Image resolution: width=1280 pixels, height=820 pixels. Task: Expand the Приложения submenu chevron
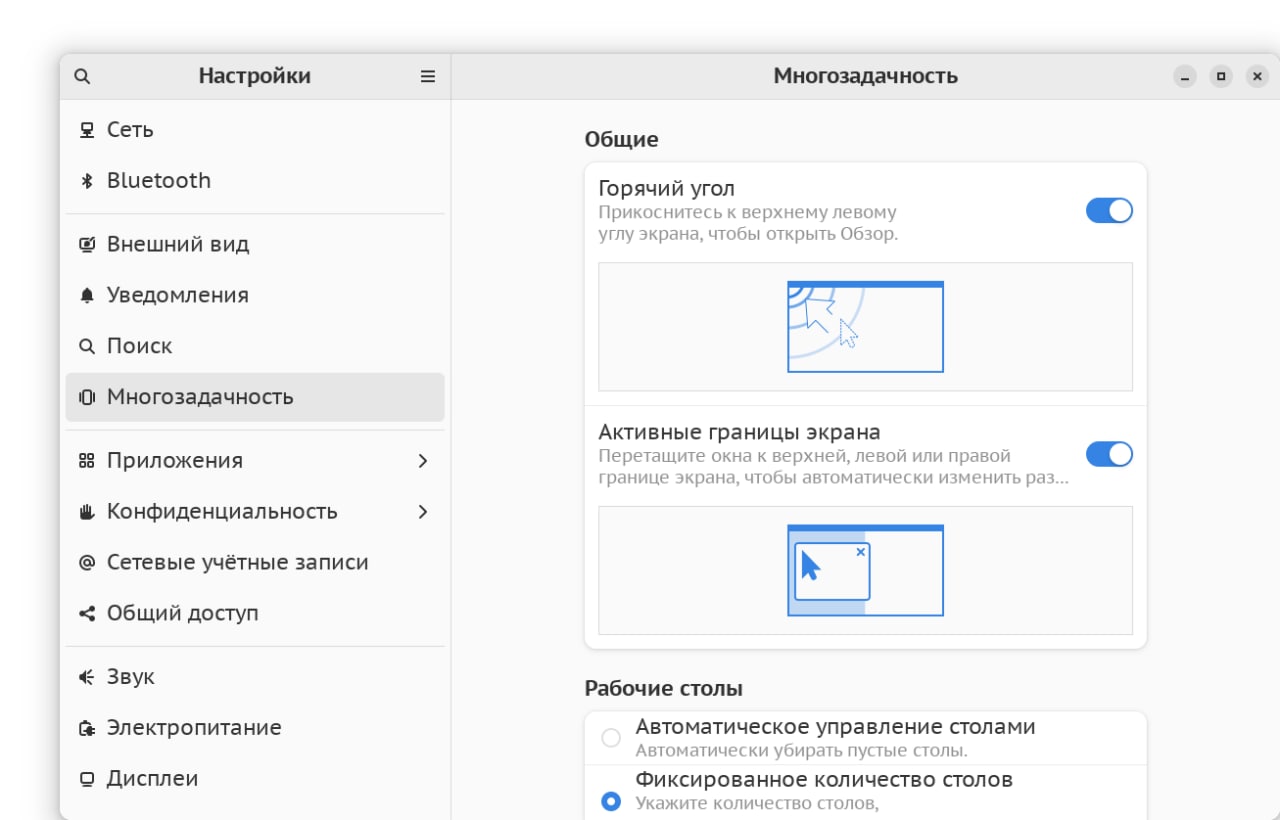coord(423,461)
